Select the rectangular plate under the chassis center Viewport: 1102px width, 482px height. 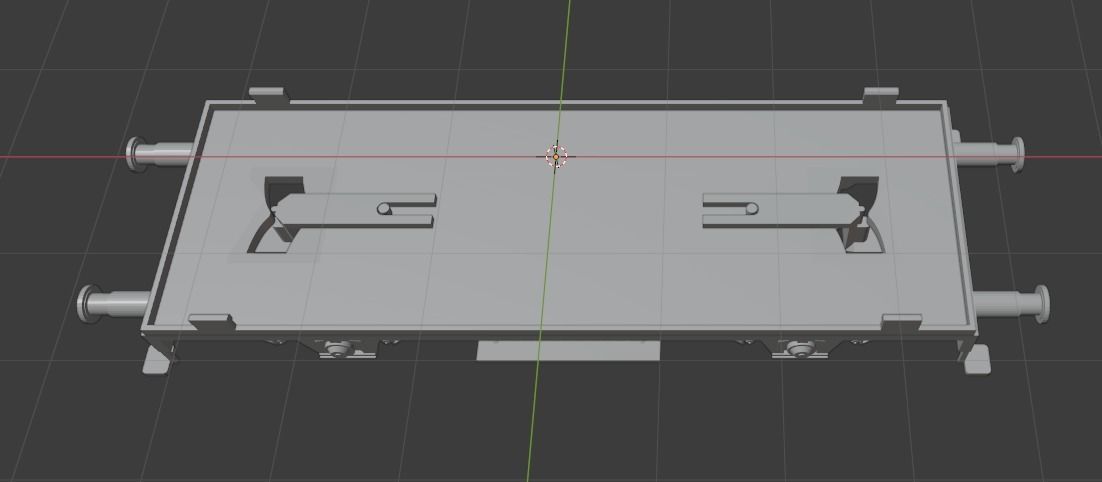click(568, 351)
